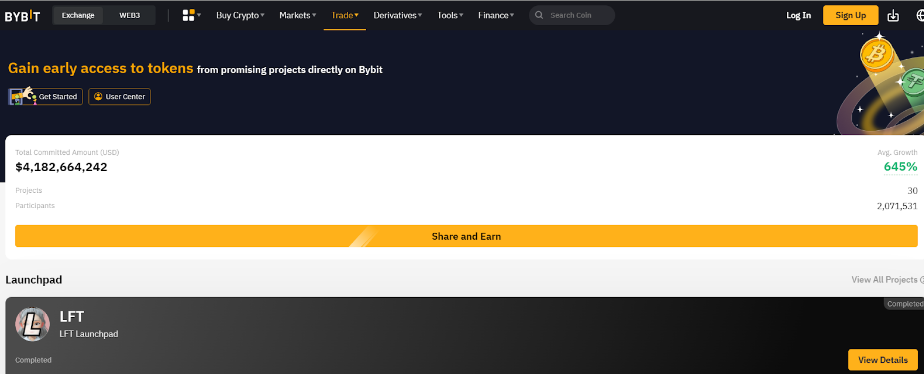Click the 2,071,531 participants count
Image resolution: width=924 pixels, height=374 pixels.
897,206
